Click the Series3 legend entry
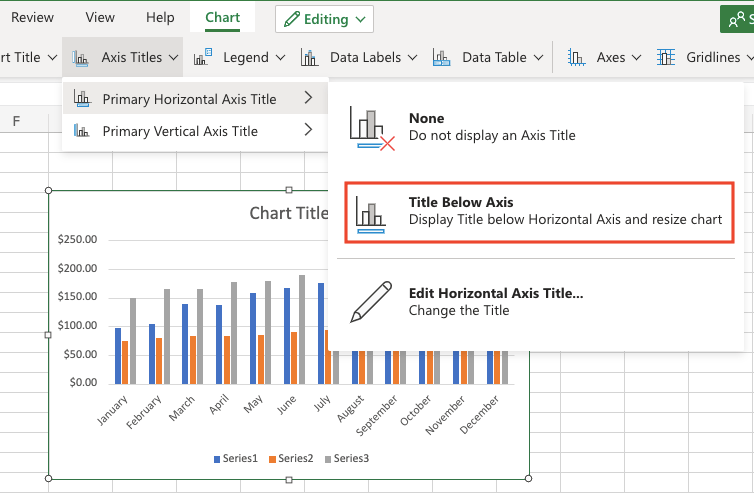Screen dimensions: 754x493 pos(347,458)
